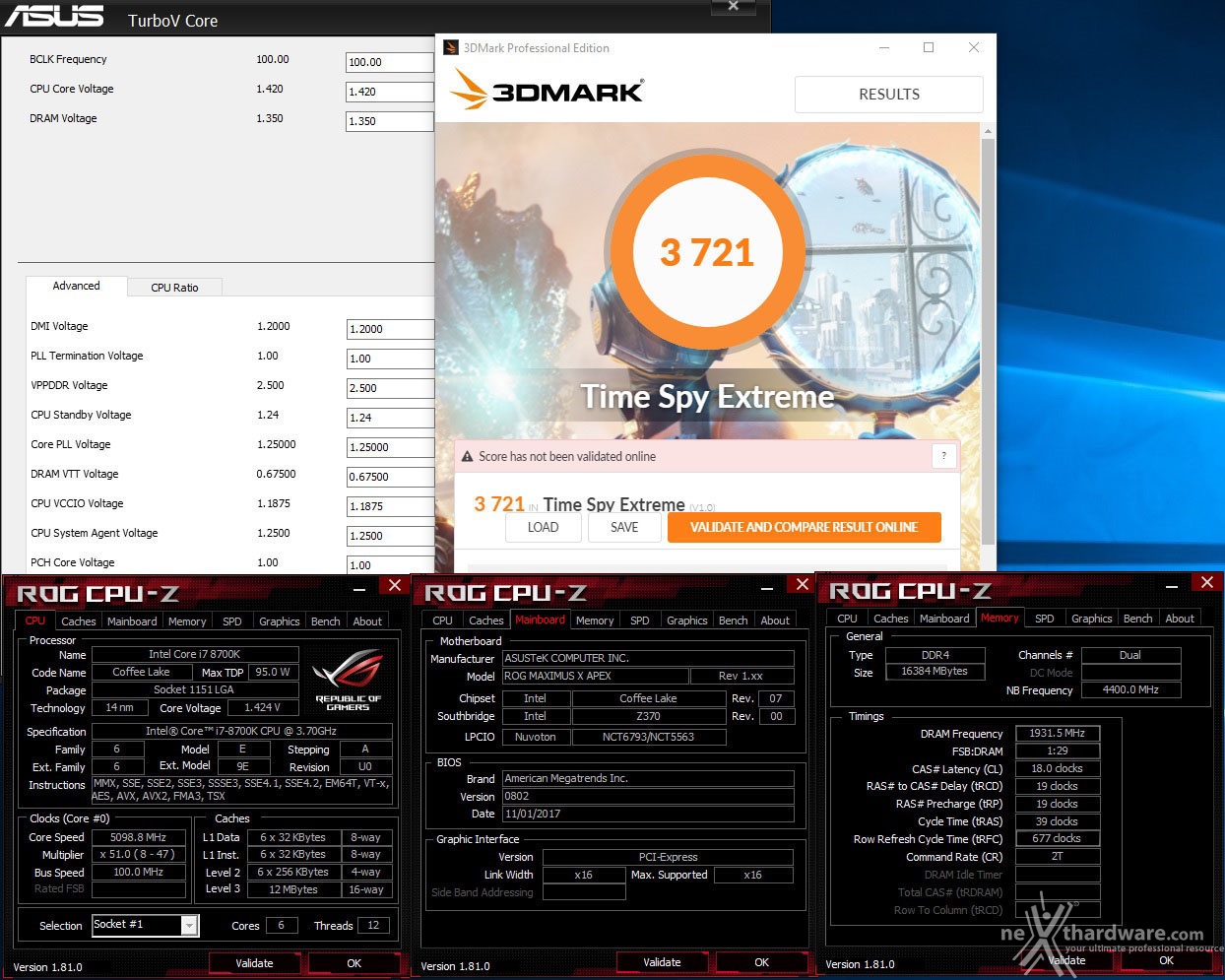This screenshot has width=1225, height=980.
Task: Click the DRAM VTT Voltage input field
Action: pos(390,477)
